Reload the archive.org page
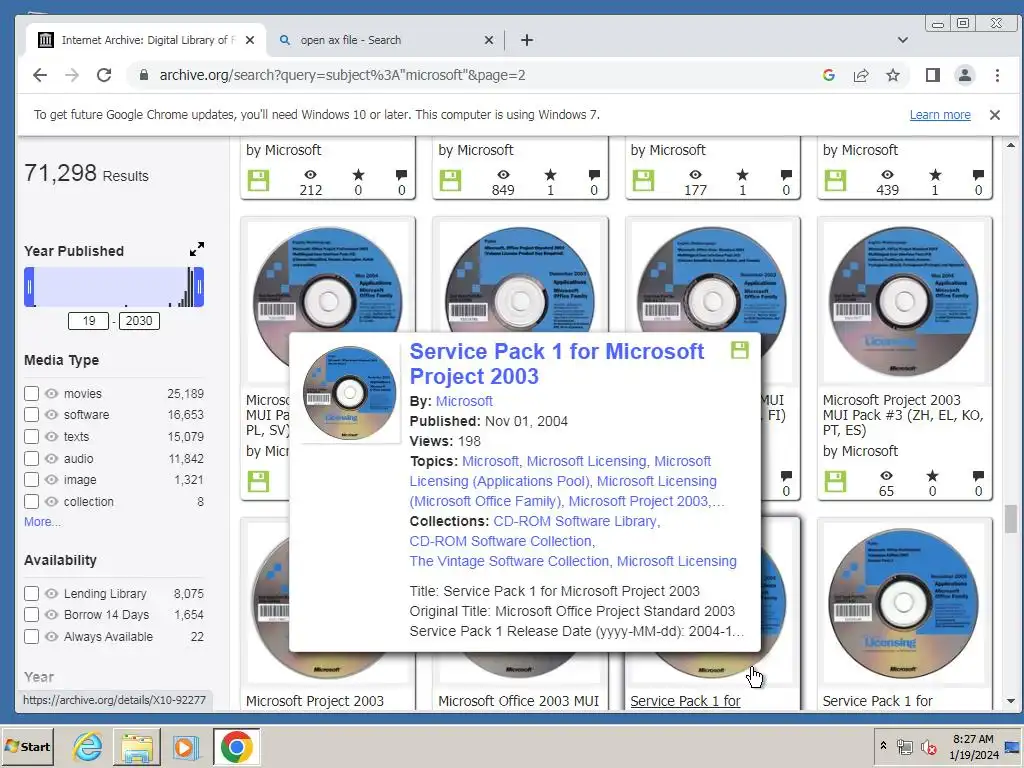The height and width of the screenshot is (768, 1024). [104, 75]
